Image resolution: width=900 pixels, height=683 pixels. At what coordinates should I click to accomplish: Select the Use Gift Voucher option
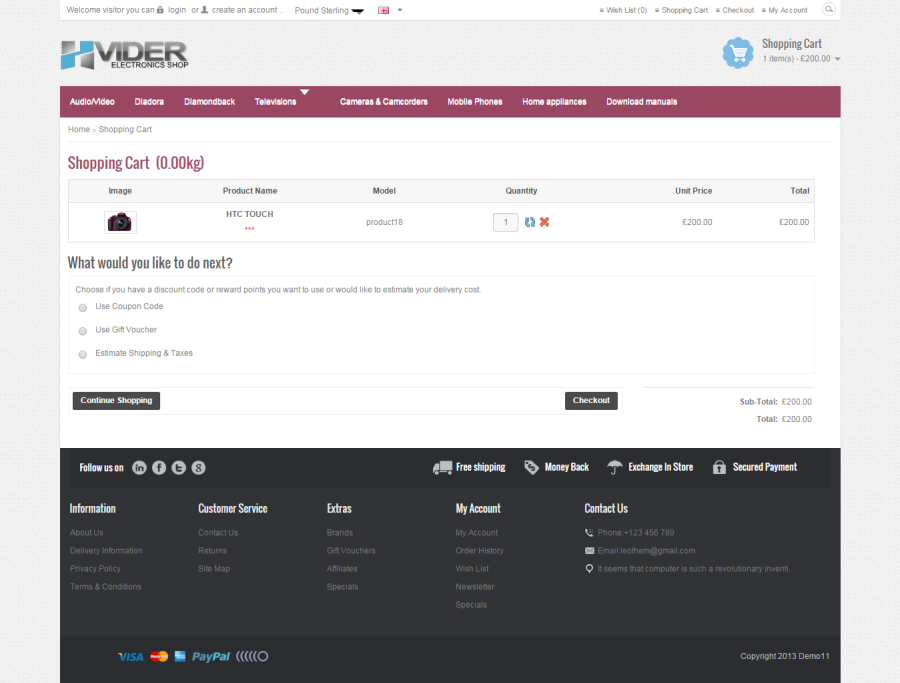(x=83, y=331)
